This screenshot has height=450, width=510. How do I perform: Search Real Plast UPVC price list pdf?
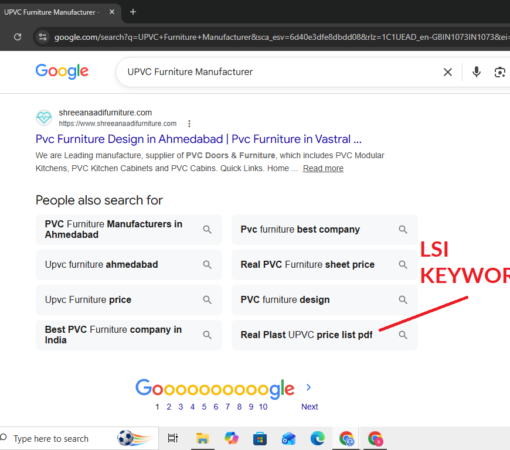324,335
